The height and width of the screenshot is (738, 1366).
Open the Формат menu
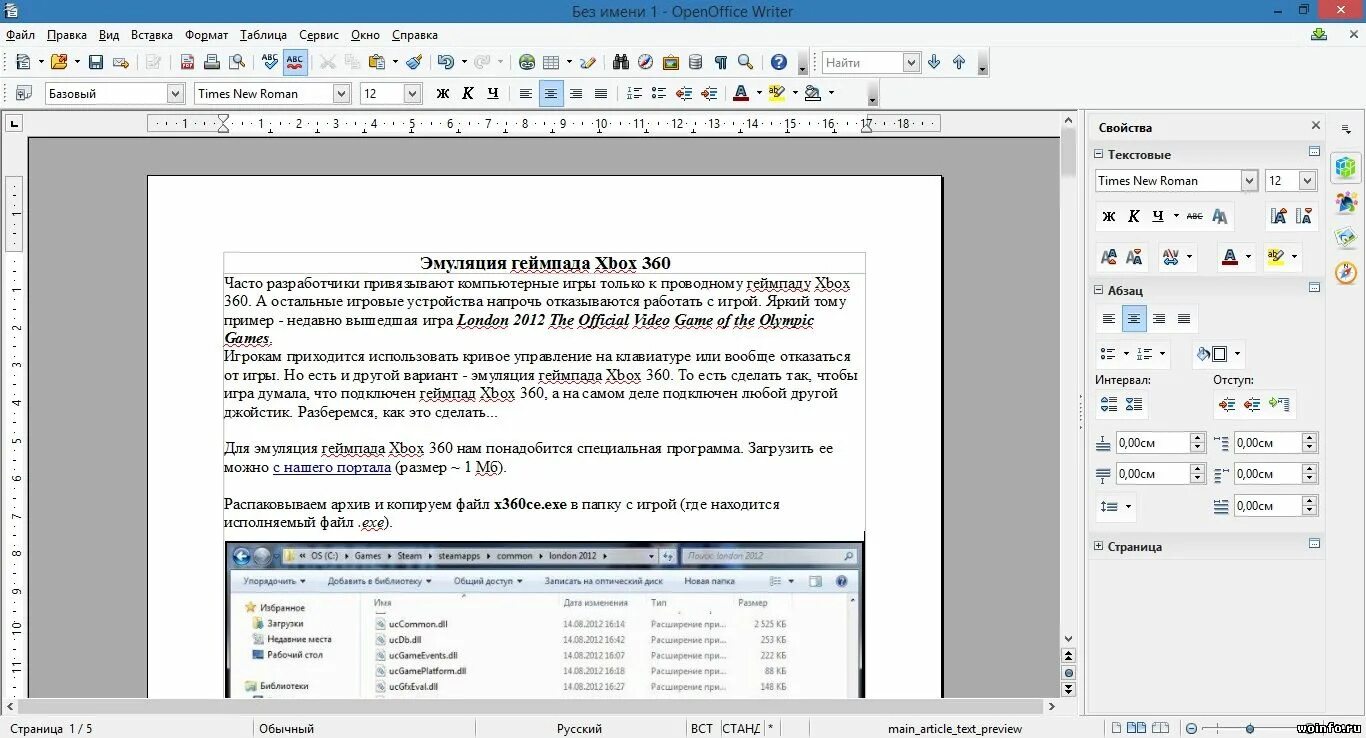tap(207, 35)
